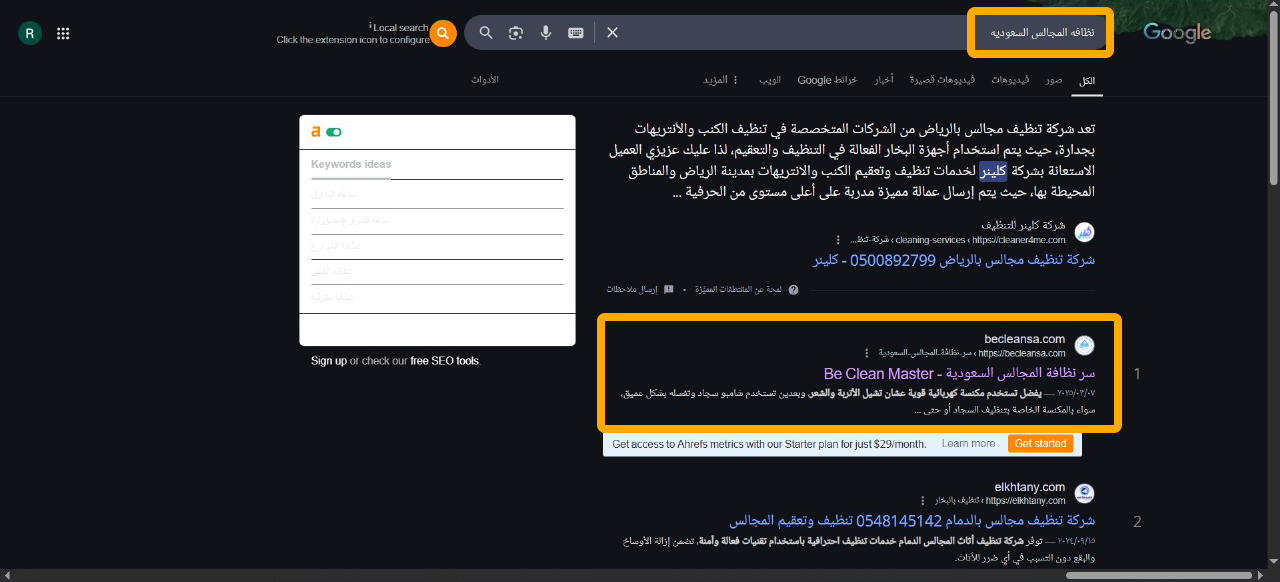Click the Keywords ideas heading

351,164
